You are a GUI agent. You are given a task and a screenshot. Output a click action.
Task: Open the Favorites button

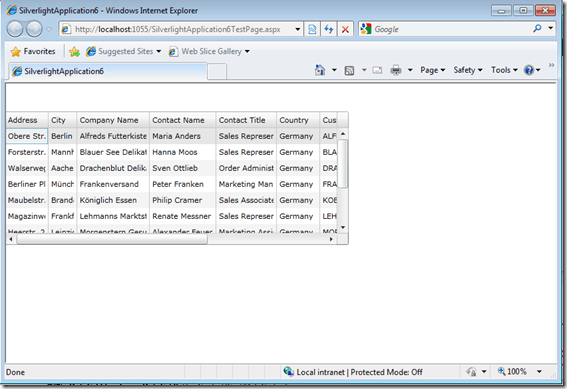click(x=33, y=52)
